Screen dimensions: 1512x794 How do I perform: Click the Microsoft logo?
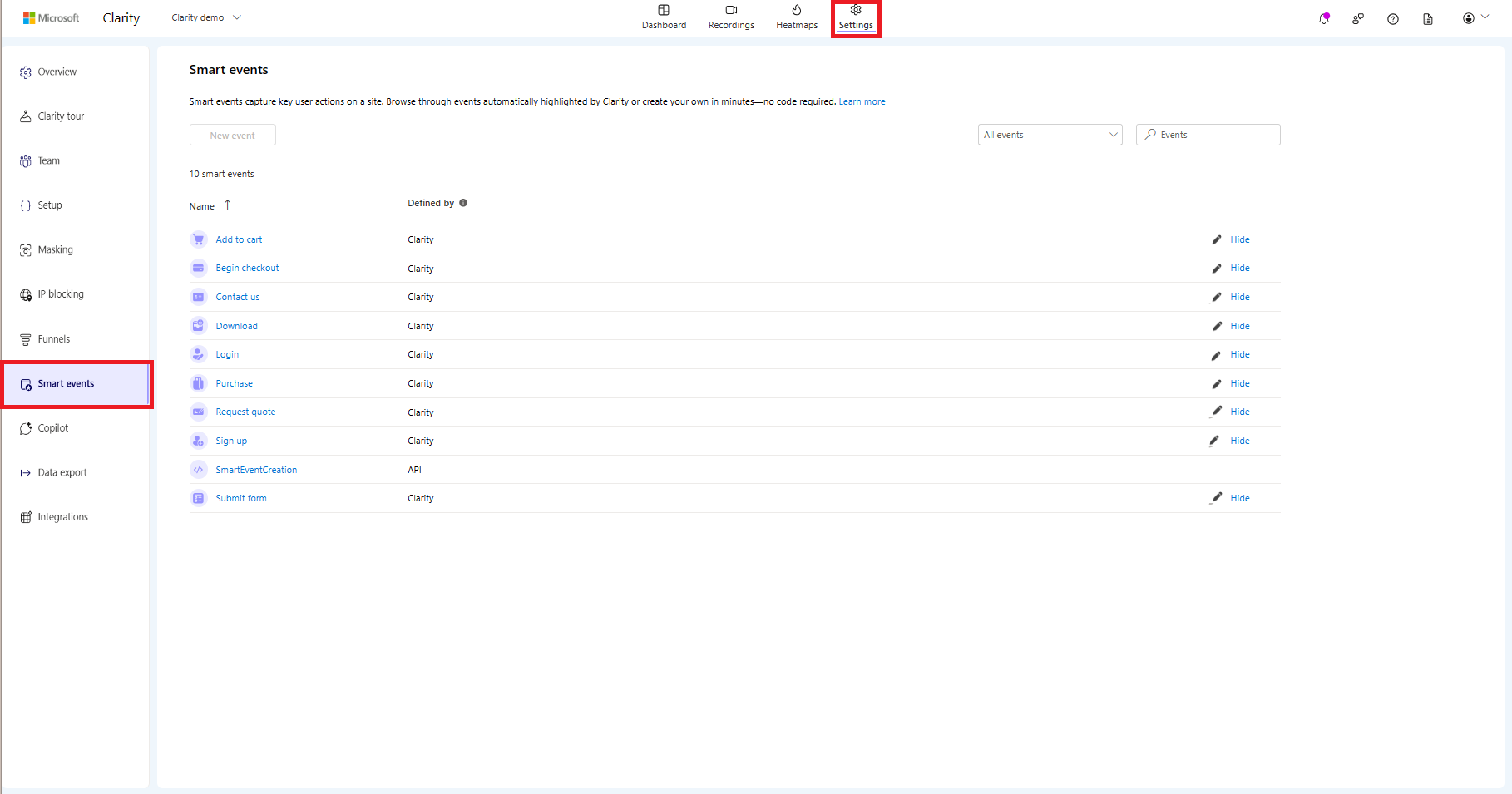point(51,17)
